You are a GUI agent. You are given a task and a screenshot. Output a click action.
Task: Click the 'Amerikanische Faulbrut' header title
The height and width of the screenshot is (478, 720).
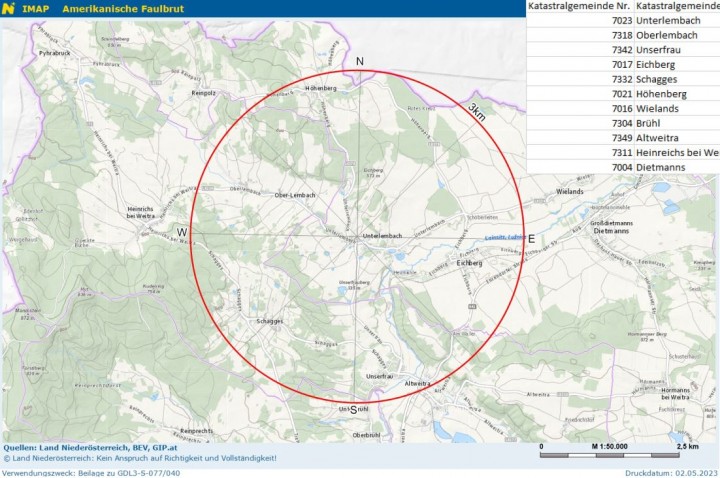[123, 9]
